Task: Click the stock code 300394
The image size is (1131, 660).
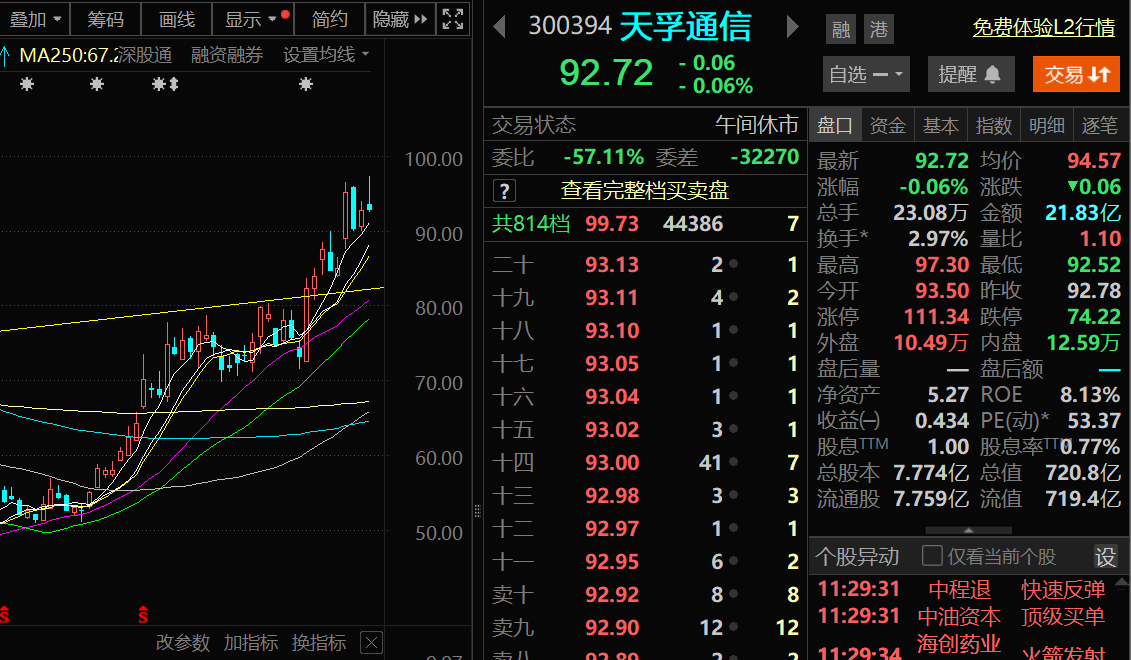Action: 570,26
